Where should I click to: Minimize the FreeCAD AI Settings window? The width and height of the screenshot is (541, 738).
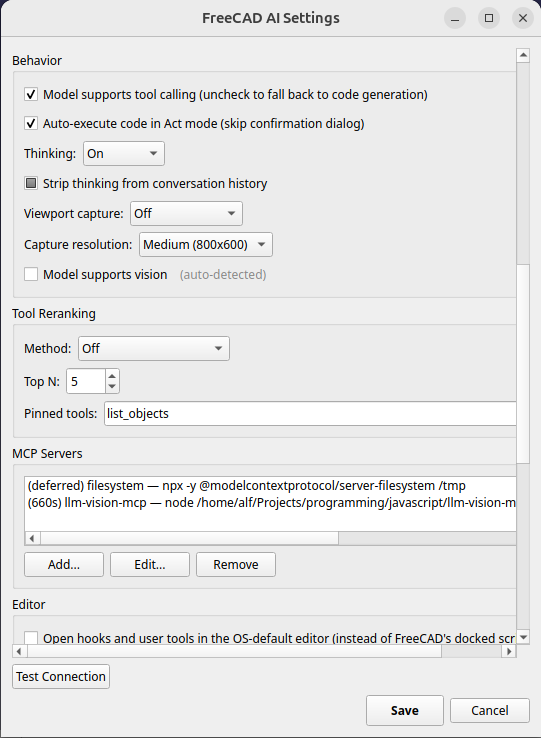(455, 18)
